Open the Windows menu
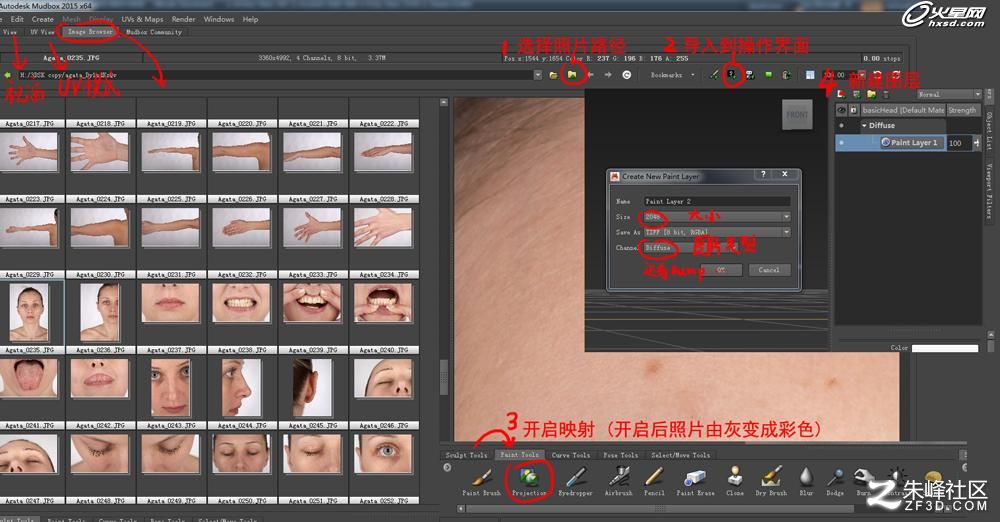This screenshot has width=1000, height=522. pos(219,19)
